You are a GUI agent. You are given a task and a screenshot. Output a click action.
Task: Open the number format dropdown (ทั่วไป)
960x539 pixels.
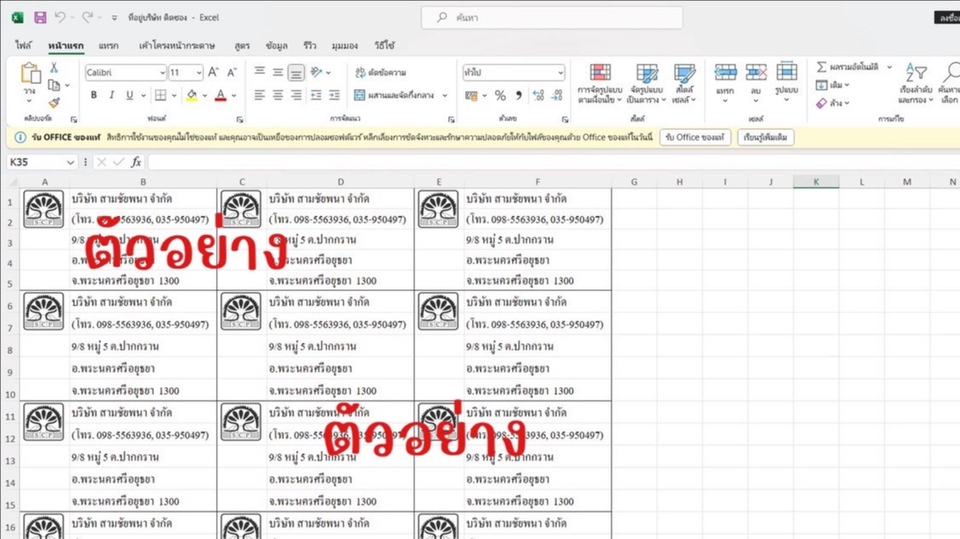[560, 72]
